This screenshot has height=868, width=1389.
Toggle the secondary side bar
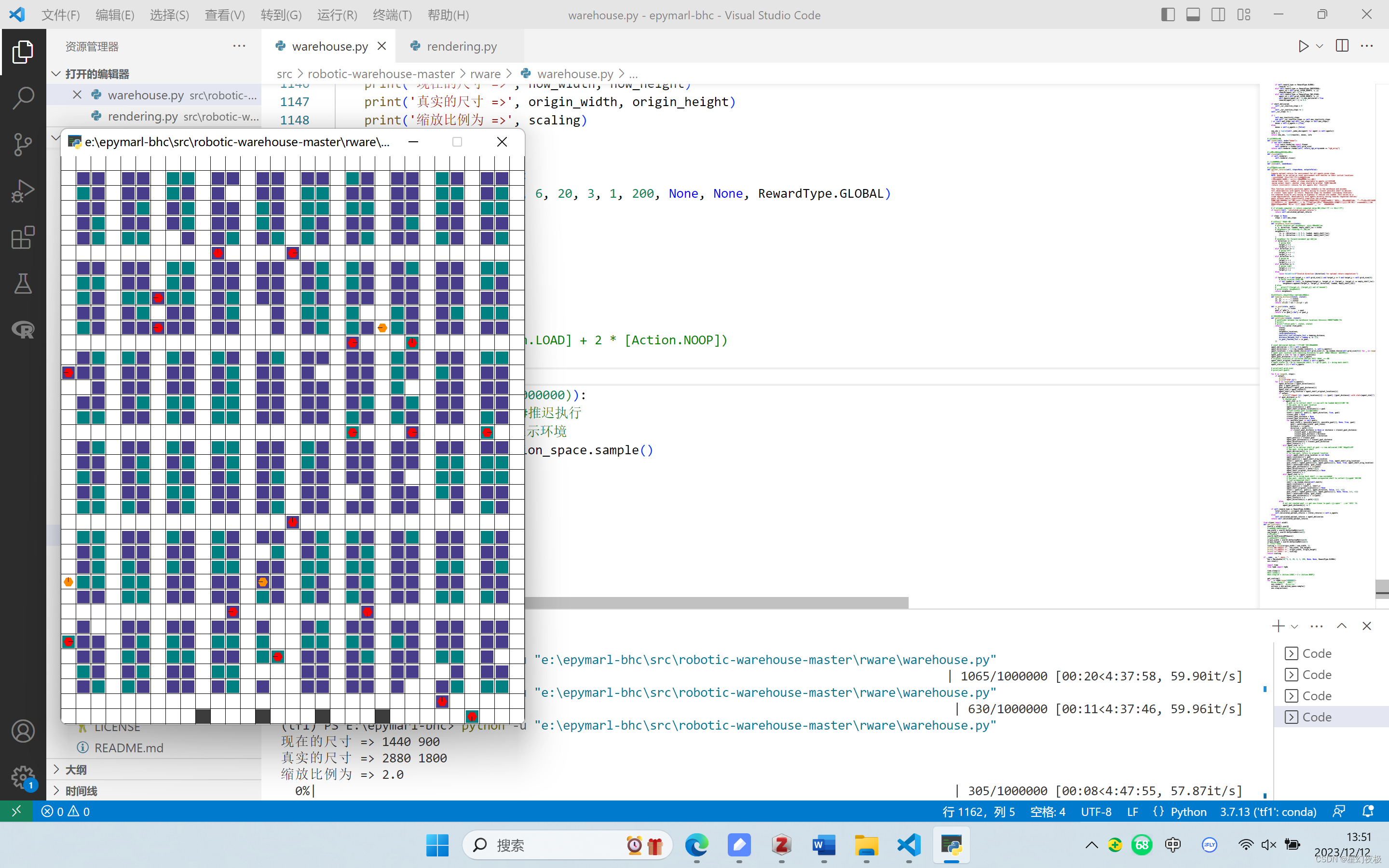[1219, 15]
